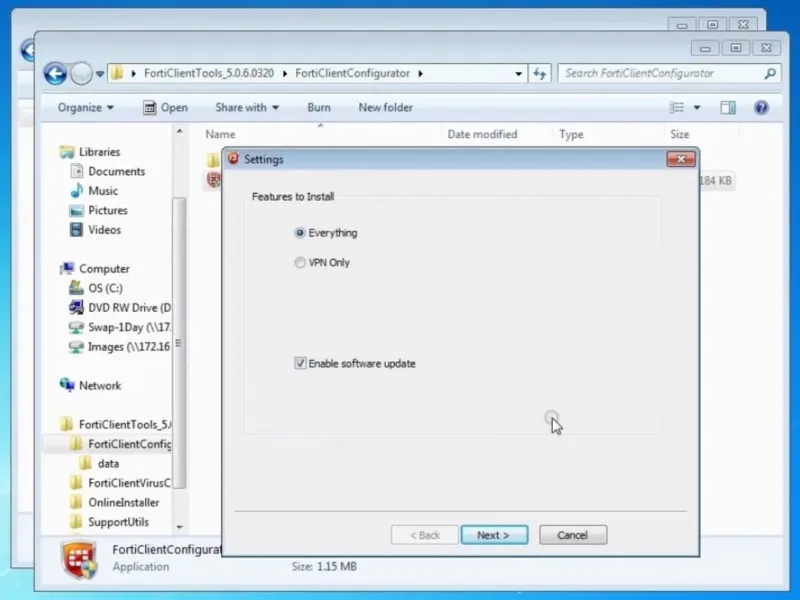Open the data folder in tree
The image size is (800, 600).
tap(108, 463)
